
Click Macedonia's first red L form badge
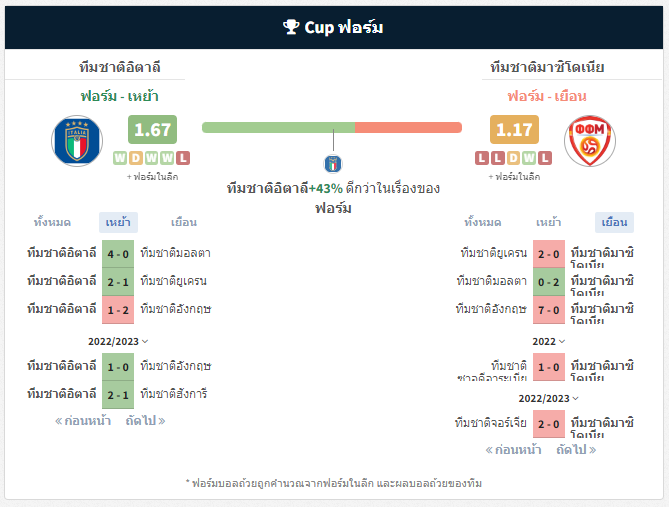coord(482,158)
